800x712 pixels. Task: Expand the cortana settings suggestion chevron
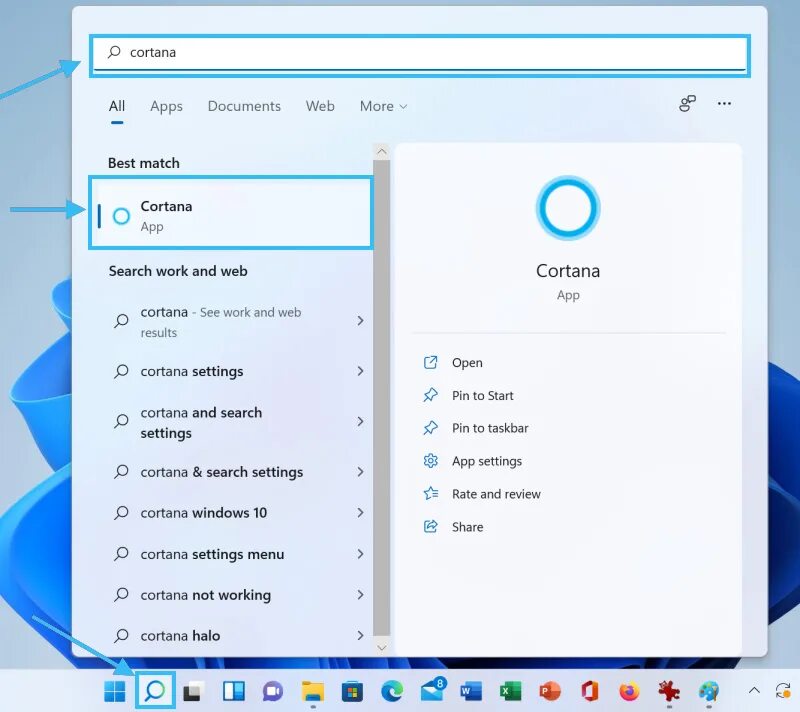(x=360, y=371)
